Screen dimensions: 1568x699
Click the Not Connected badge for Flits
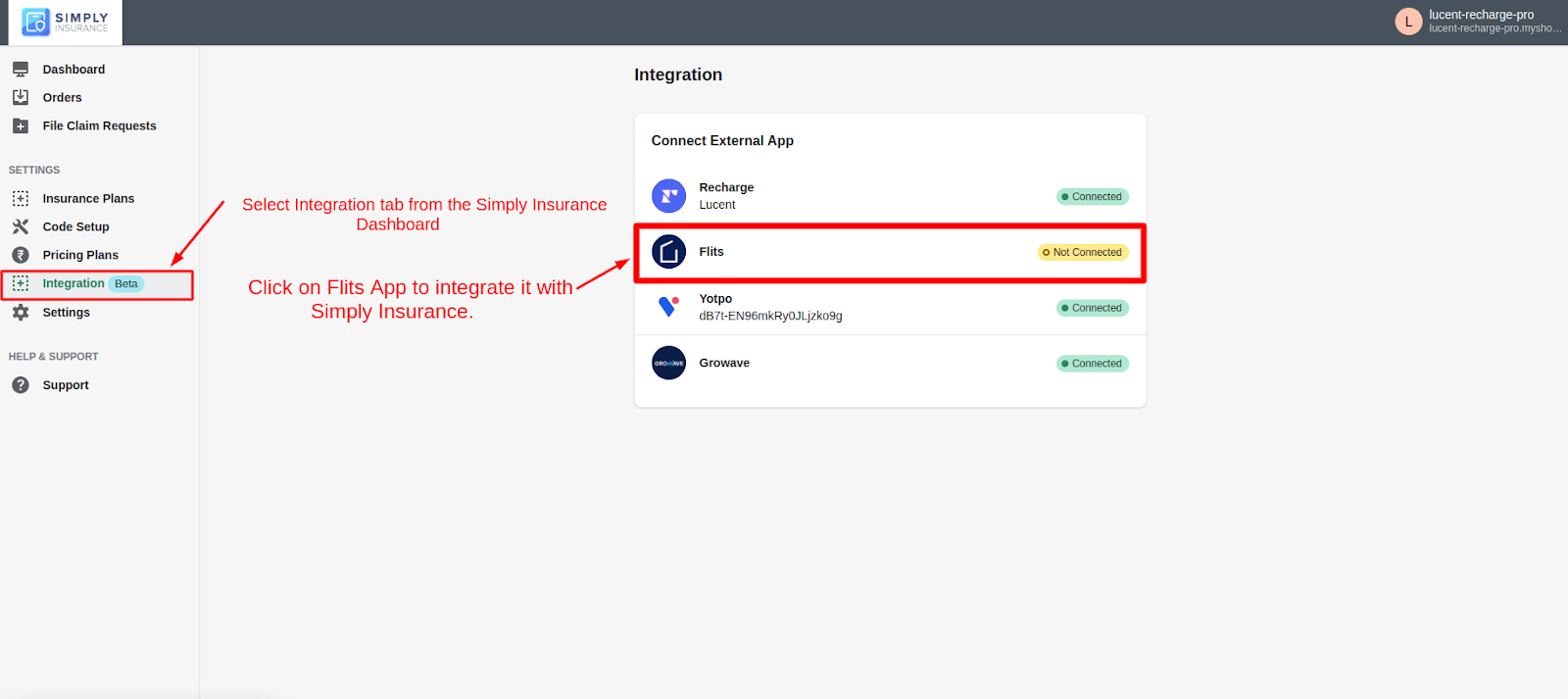[x=1083, y=252]
